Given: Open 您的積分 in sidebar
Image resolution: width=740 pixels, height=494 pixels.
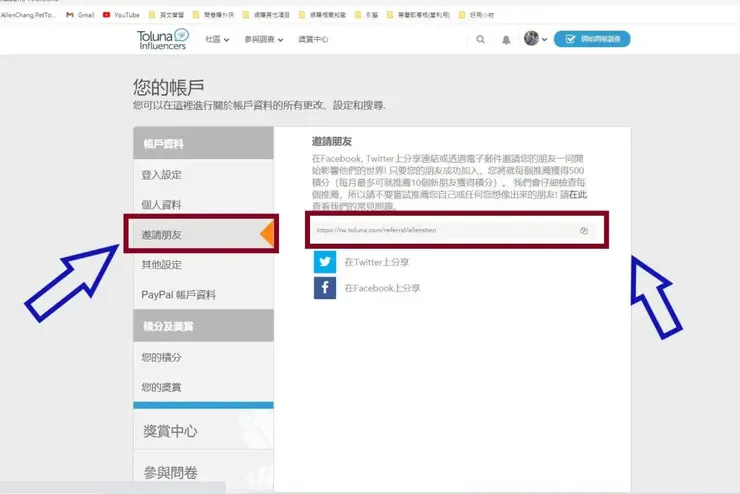Looking at the screenshot, I should pos(203,357).
